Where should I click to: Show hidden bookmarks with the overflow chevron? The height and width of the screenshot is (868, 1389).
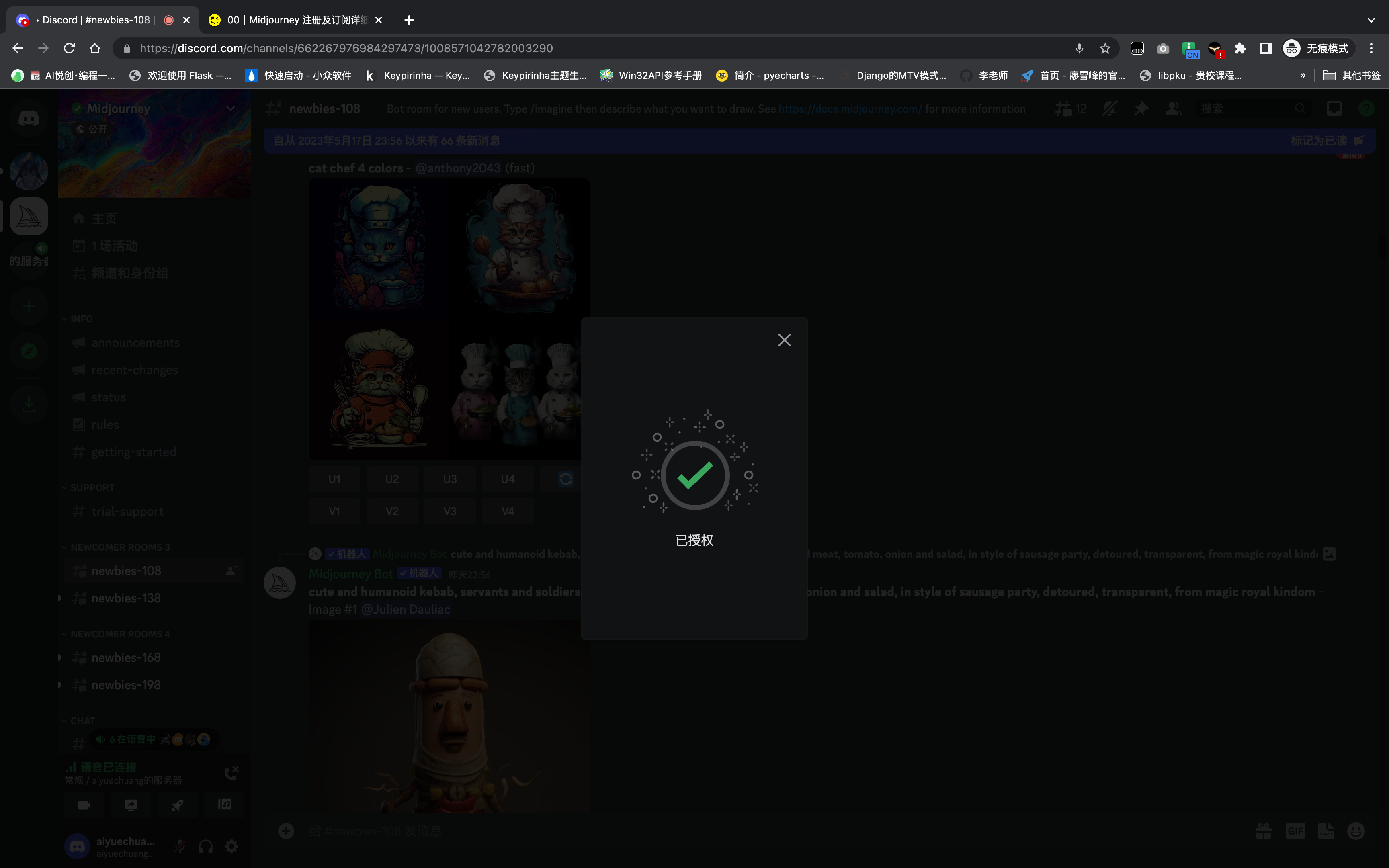pos(1302,75)
